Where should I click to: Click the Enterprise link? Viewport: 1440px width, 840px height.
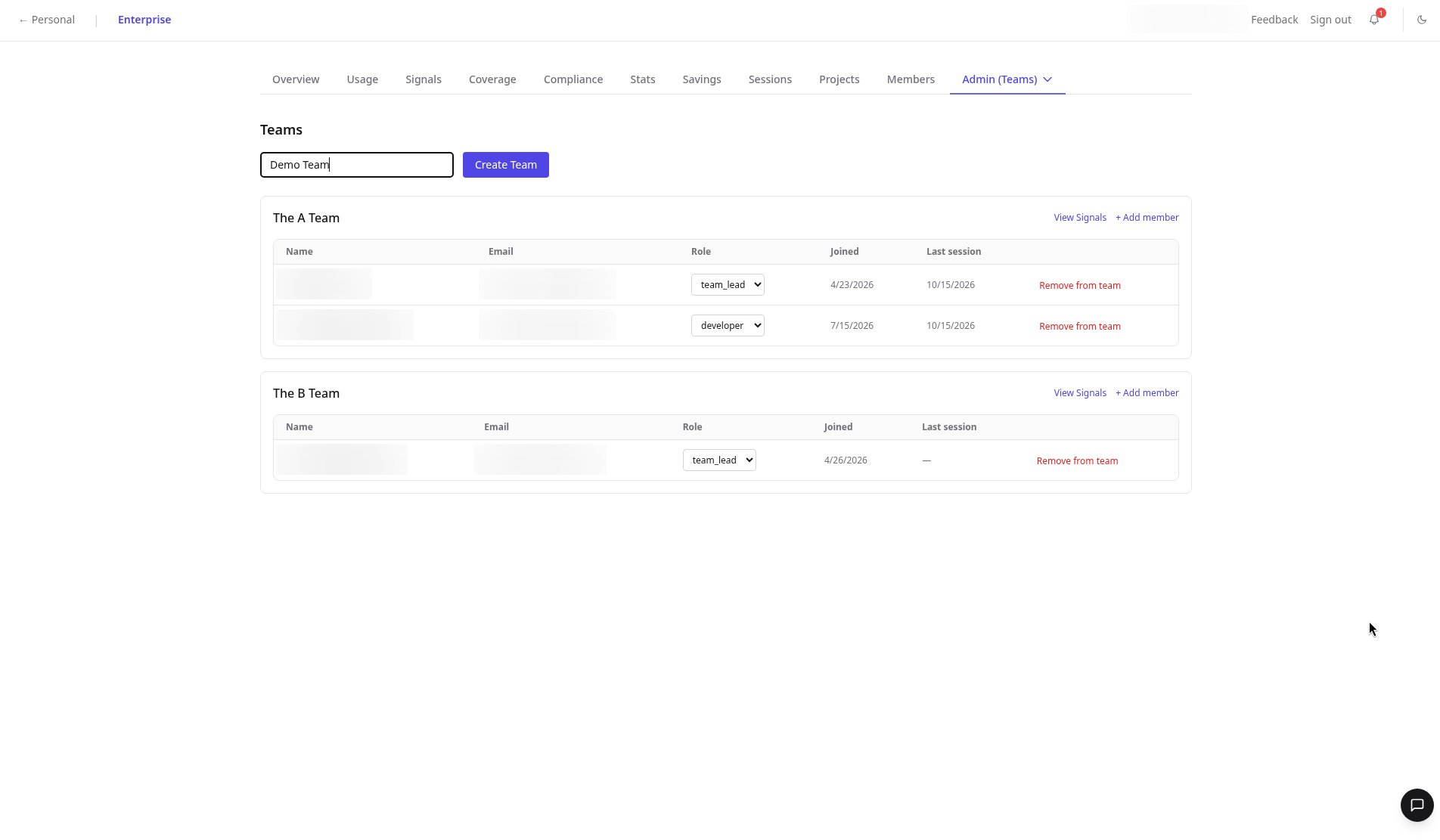click(144, 20)
